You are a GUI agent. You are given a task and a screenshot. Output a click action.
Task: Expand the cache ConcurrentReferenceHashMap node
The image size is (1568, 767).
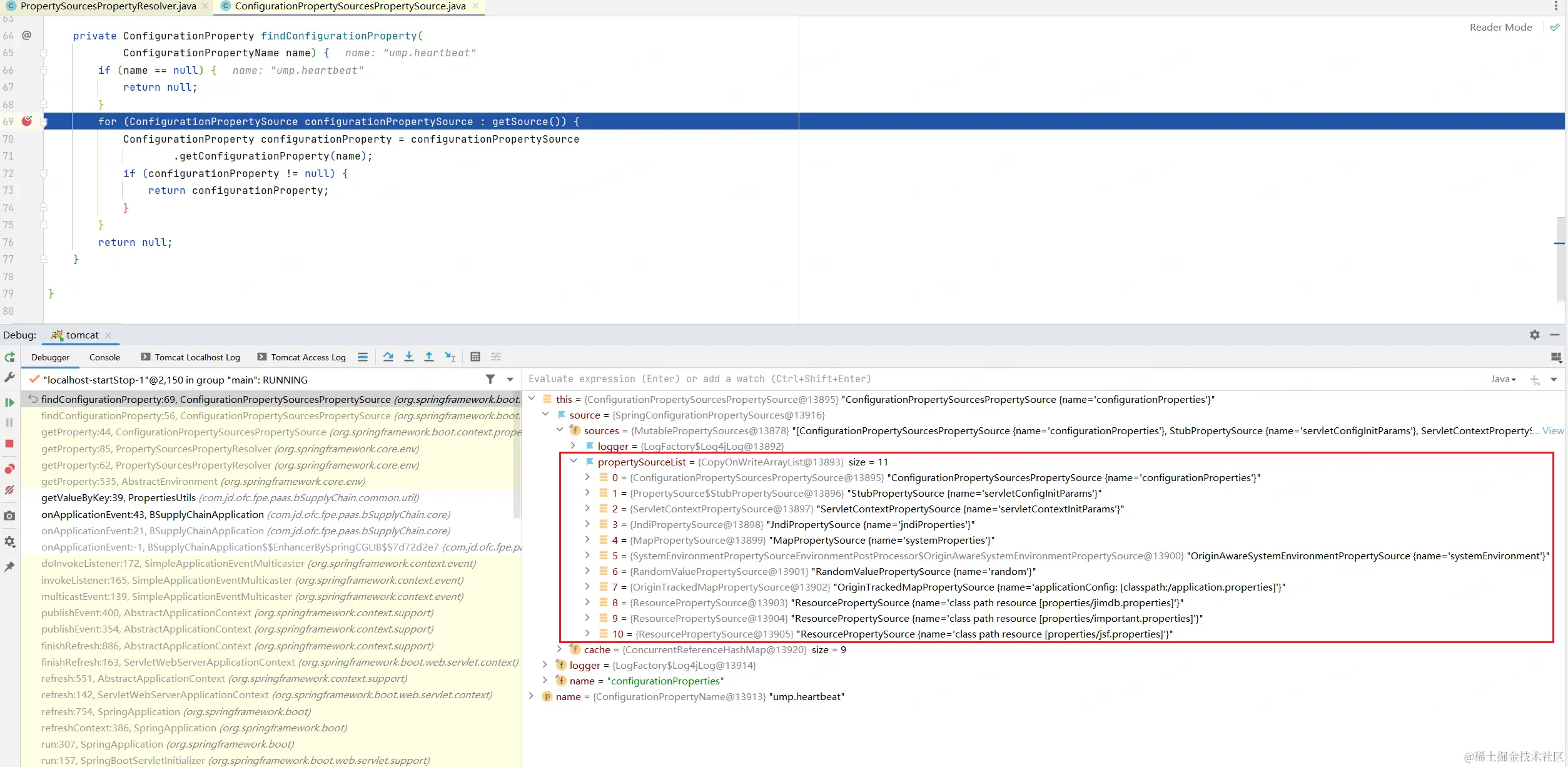pos(560,649)
